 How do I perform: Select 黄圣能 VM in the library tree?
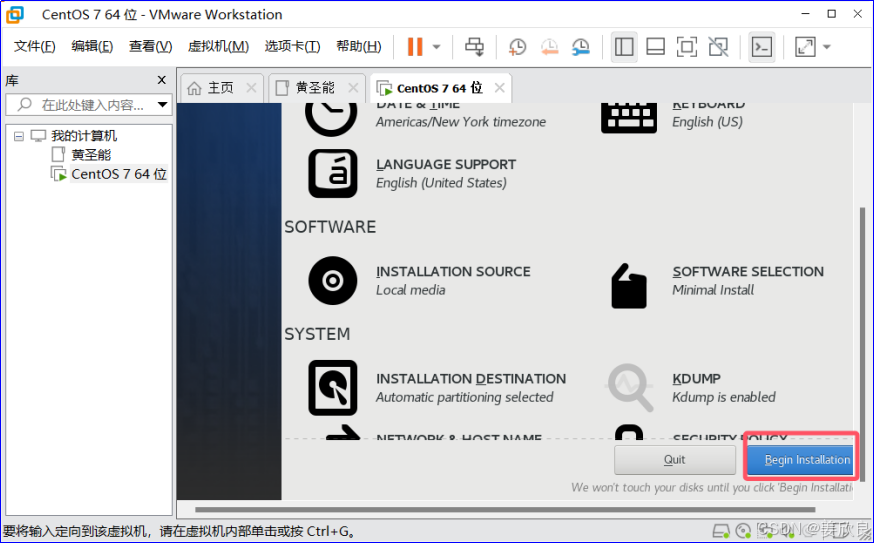[91, 155]
